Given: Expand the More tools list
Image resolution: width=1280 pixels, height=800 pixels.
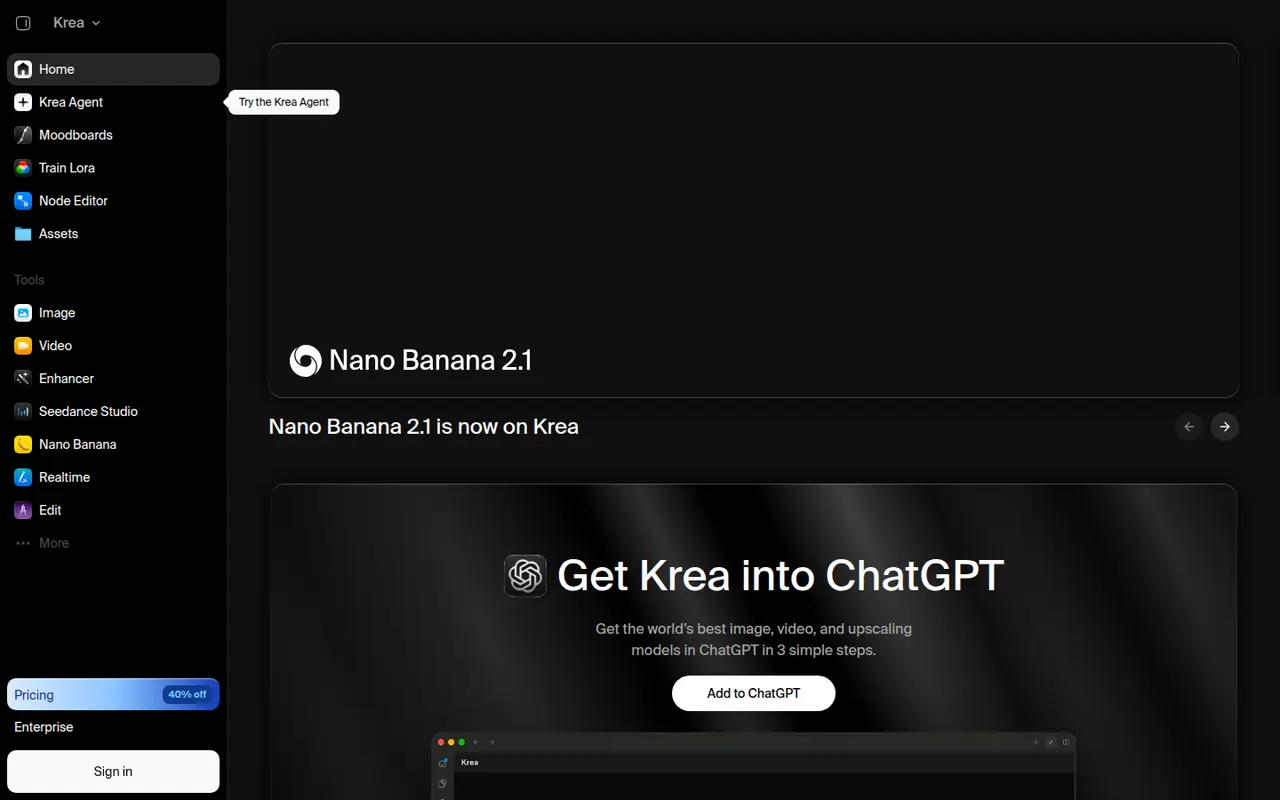Looking at the screenshot, I should tap(113, 543).
